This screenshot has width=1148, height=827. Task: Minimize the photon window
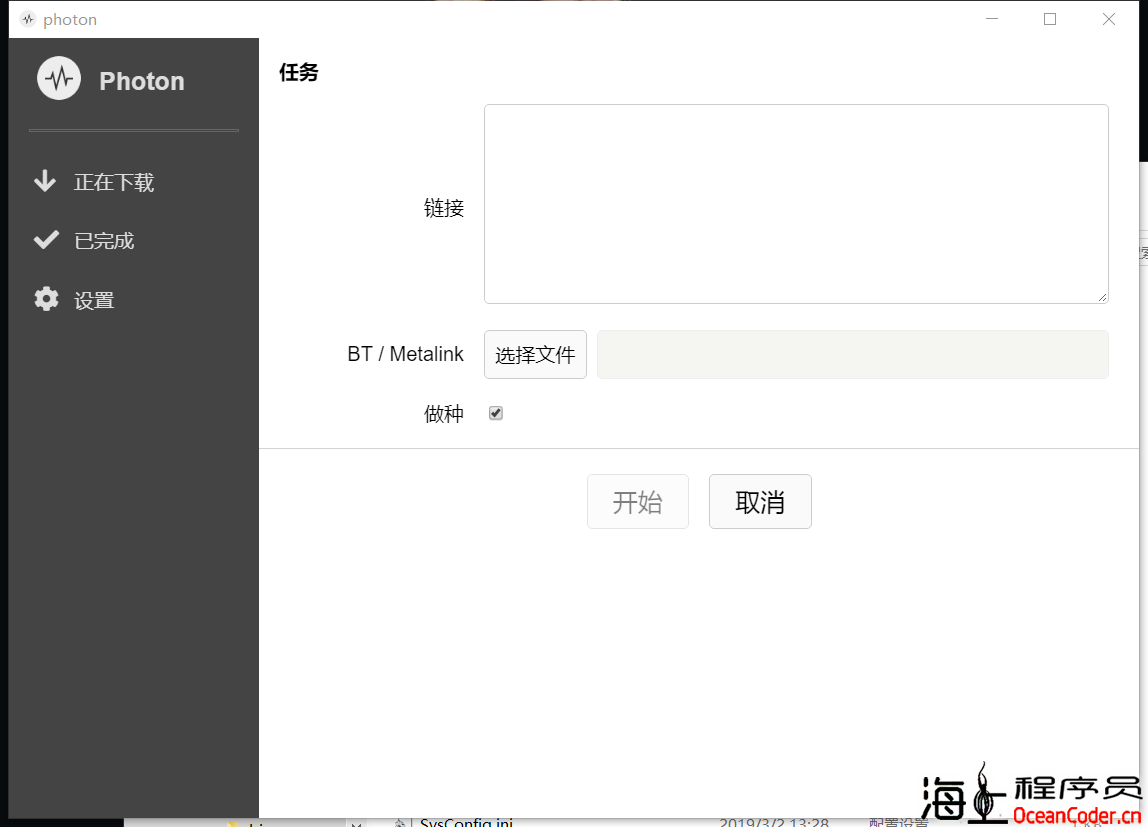click(x=992, y=19)
